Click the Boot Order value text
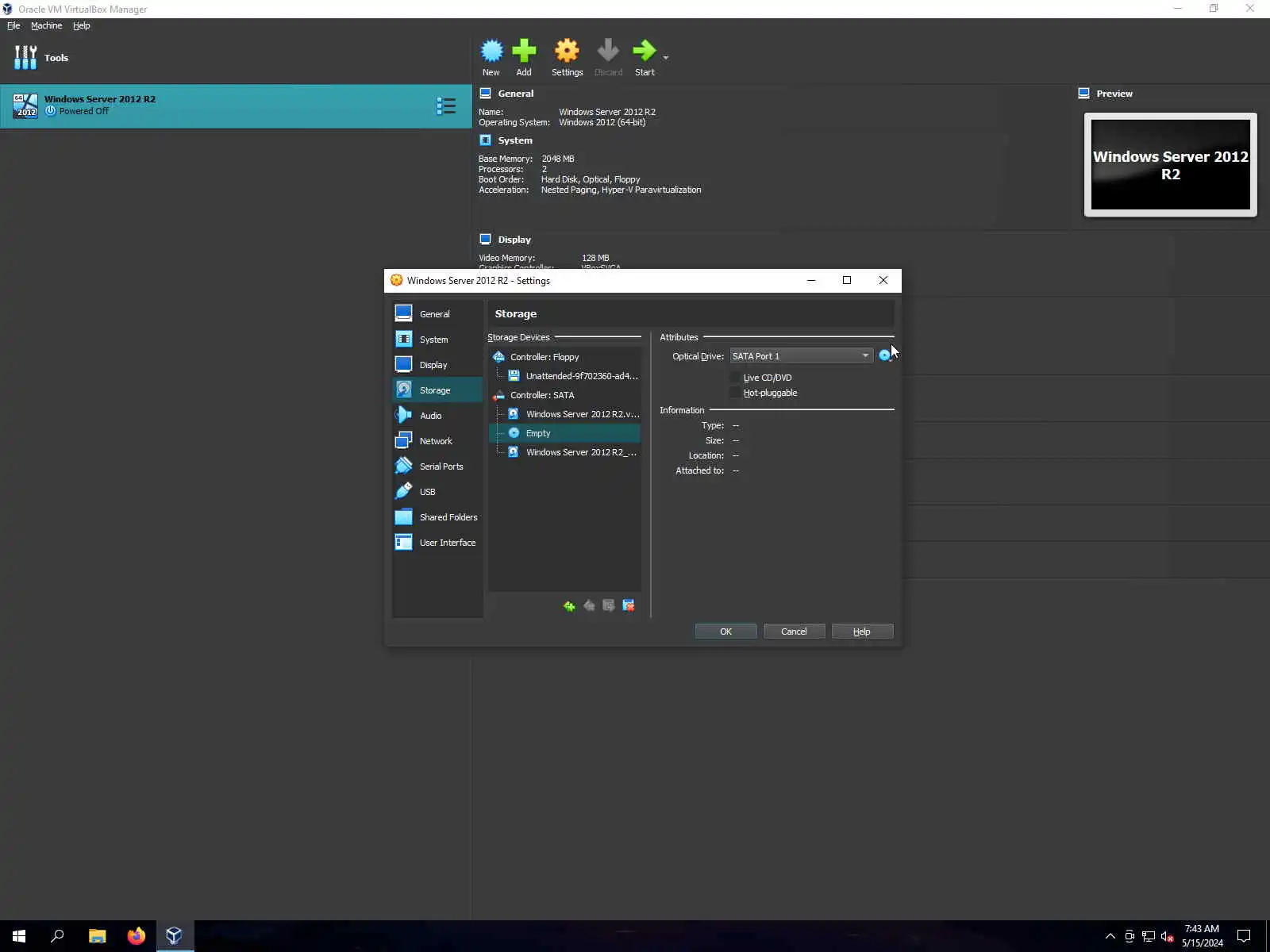This screenshot has width=1270, height=952. point(591,179)
